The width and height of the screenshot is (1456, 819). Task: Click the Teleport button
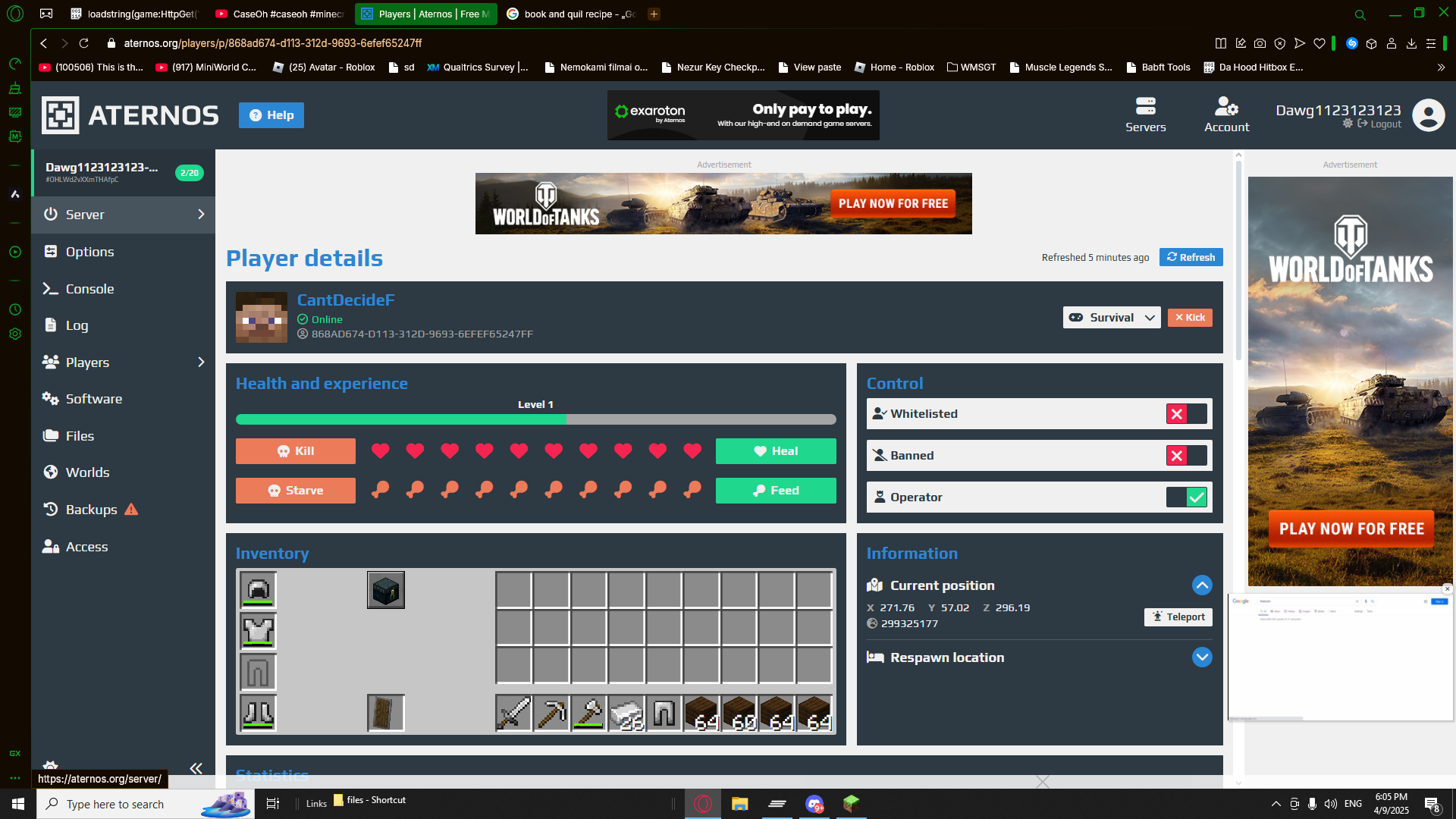(x=1178, y=617)
